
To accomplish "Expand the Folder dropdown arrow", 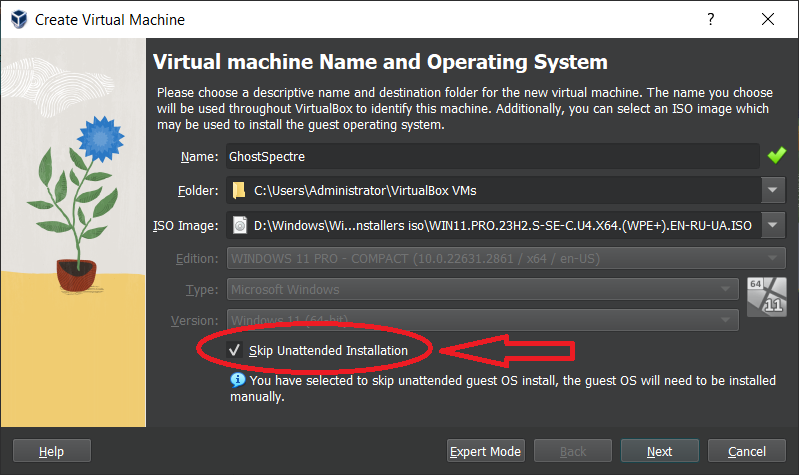I will (774, 190).
